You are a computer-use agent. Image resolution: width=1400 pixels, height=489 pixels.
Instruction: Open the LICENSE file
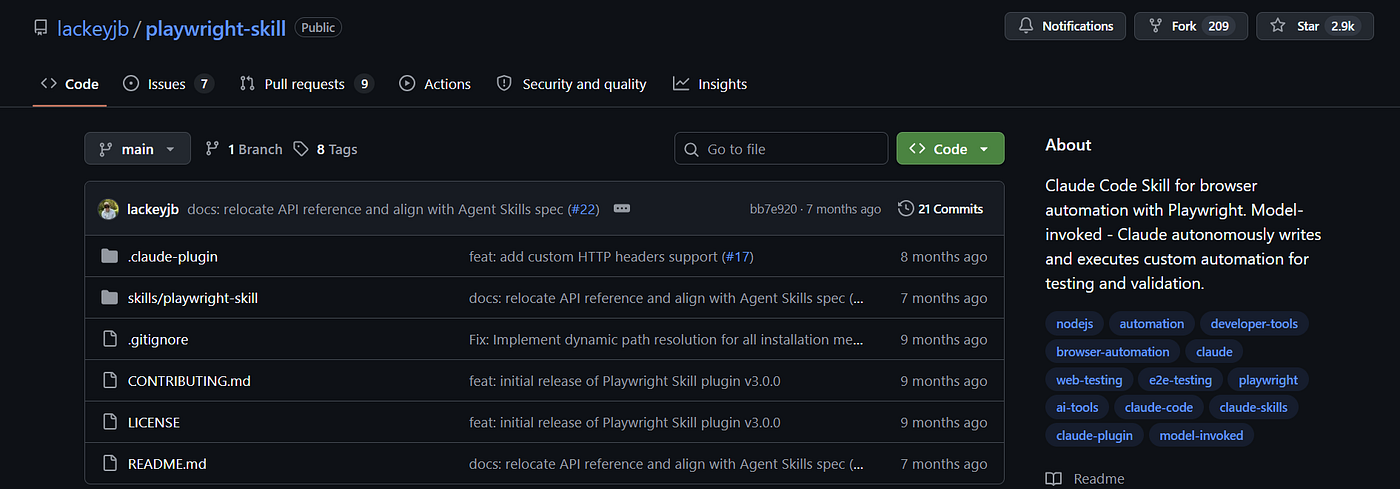pyautogui.click(x=154, y=422)
